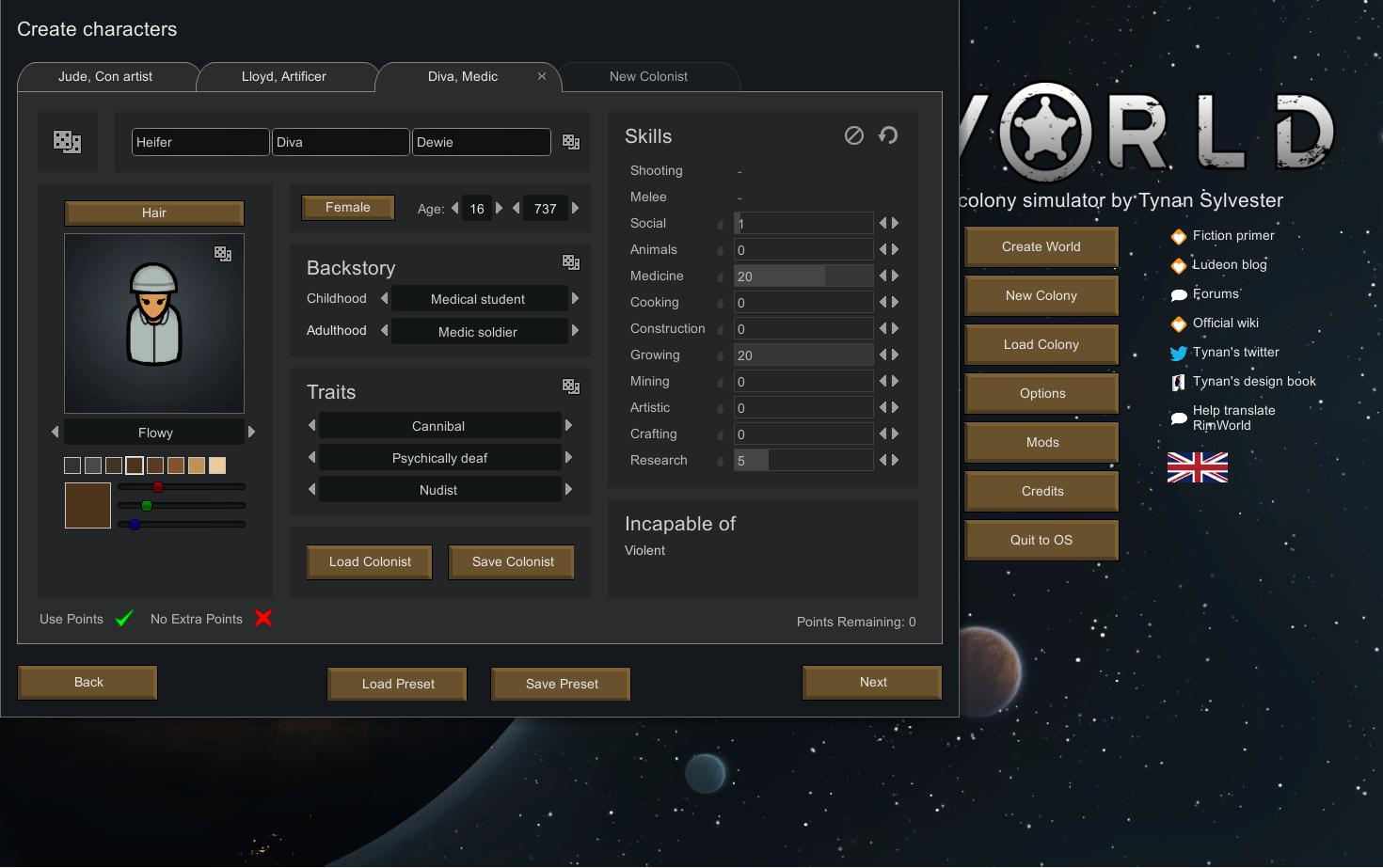
Task: Randomize the whole colonist with dice icon
Action: pyautogui.click(x=67, y=142)
